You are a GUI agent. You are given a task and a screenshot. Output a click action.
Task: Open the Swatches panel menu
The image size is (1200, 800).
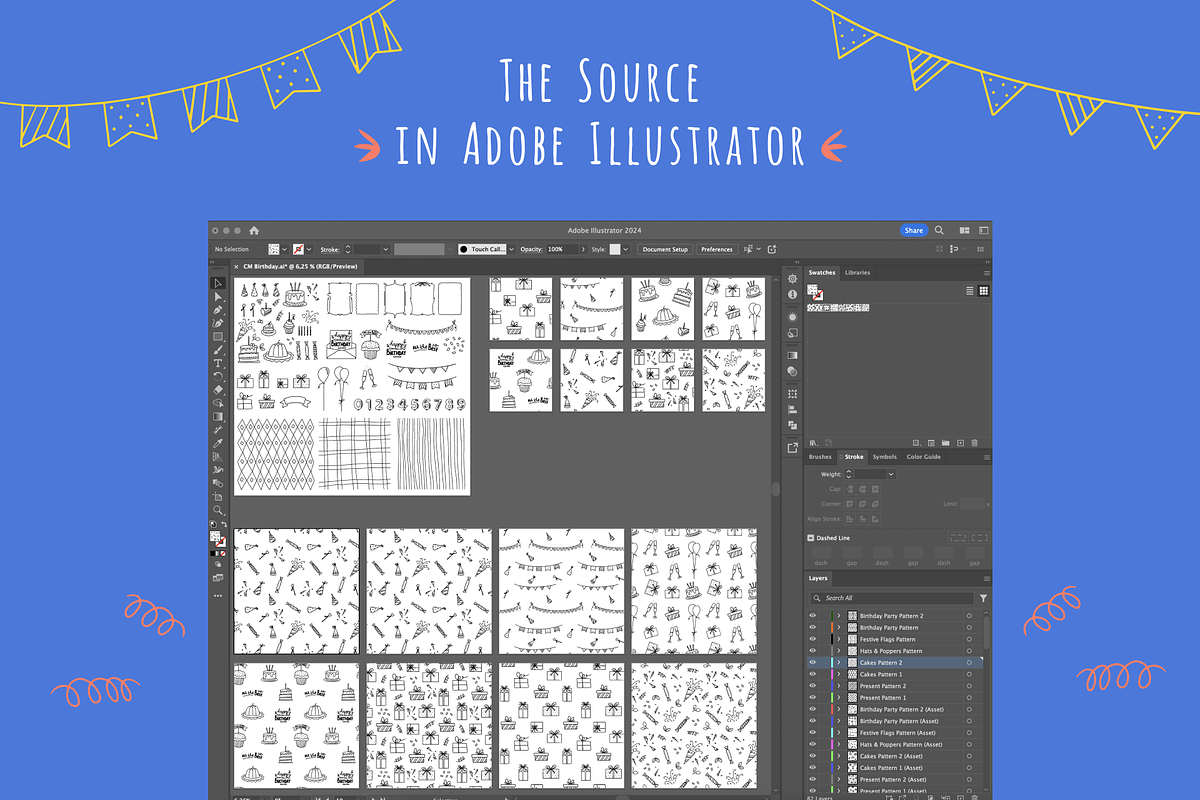(987, 272)
